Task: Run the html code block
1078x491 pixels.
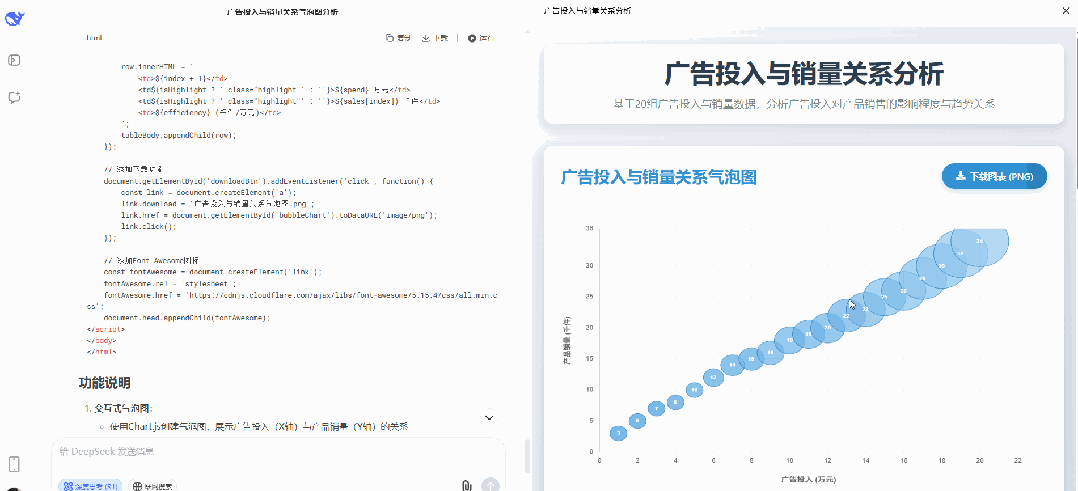Action: pos(481,39)
